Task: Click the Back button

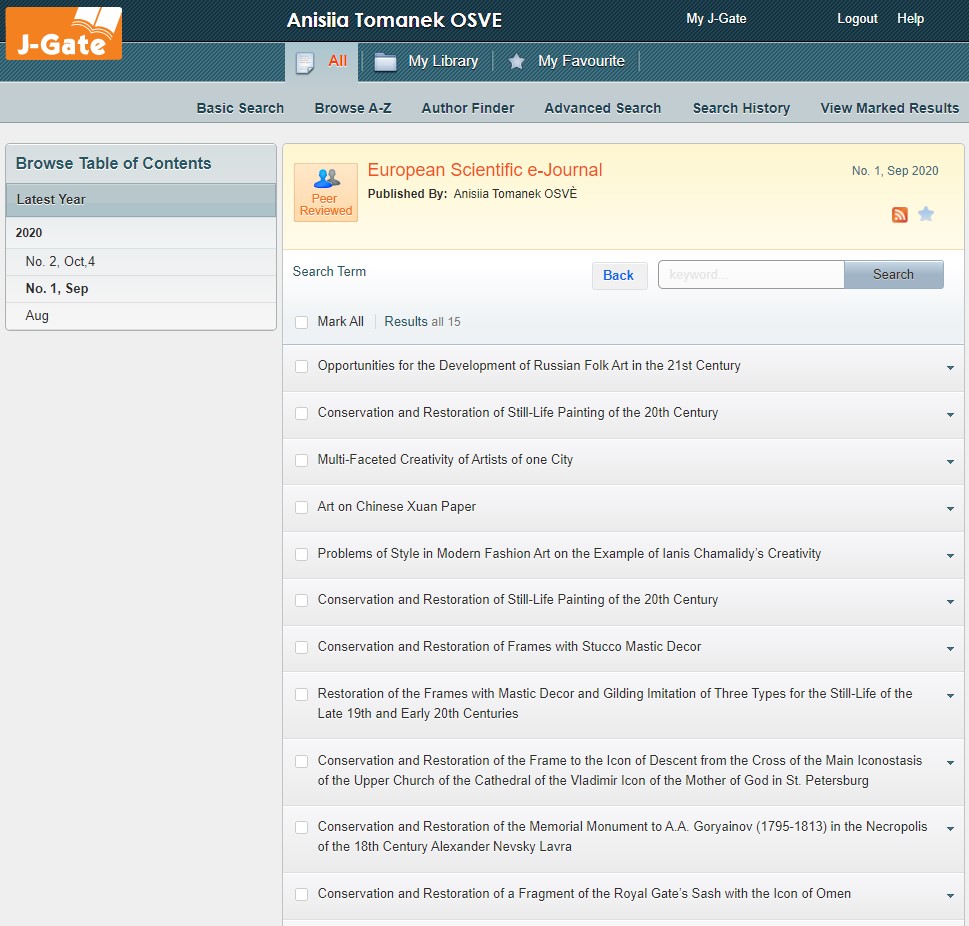Action: (619, 275)
